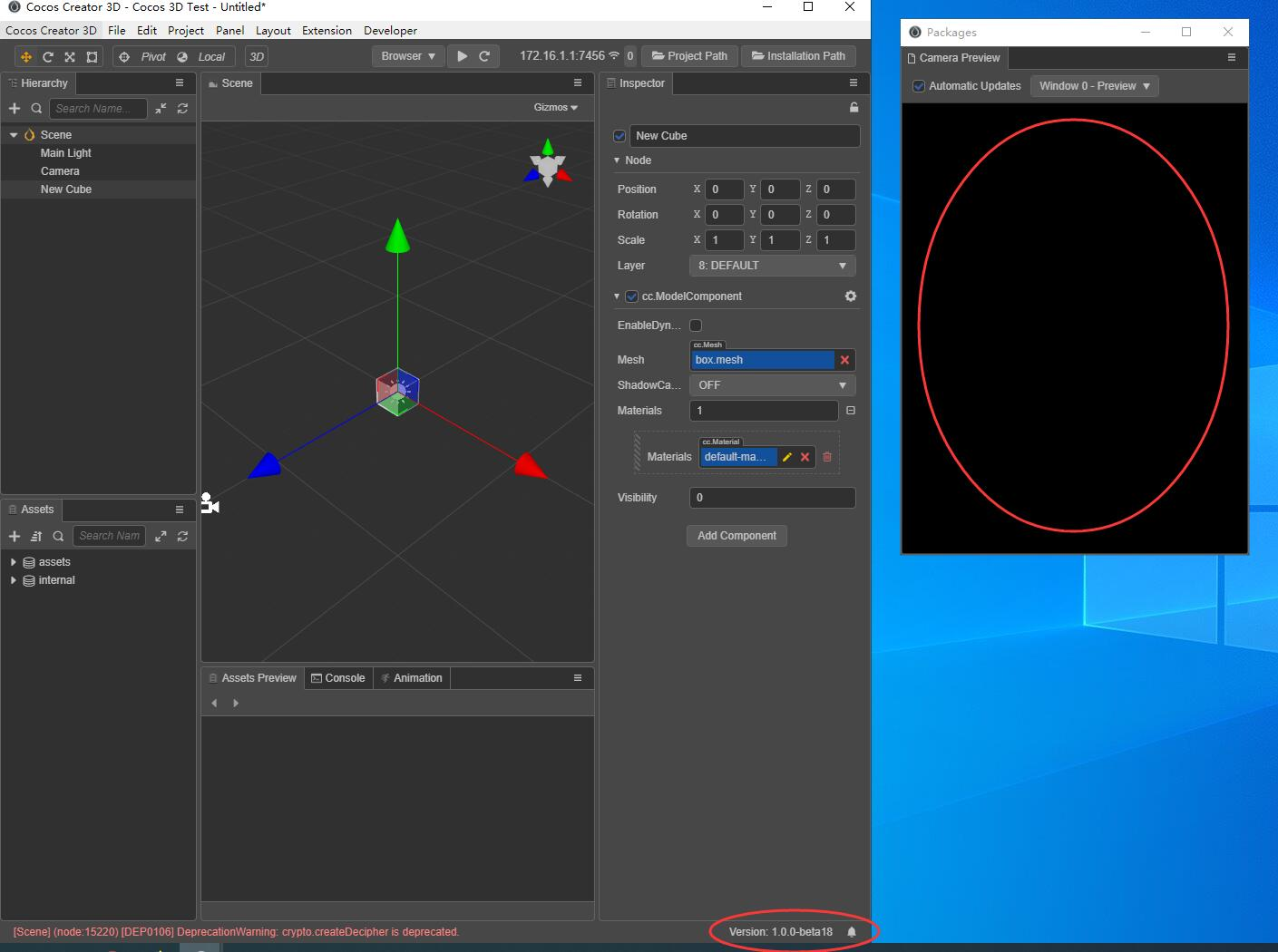Expand the assets folder tree item
The width and height of the screenshot is (1278, 952).
pyautogui.click(x=13, y=561)
